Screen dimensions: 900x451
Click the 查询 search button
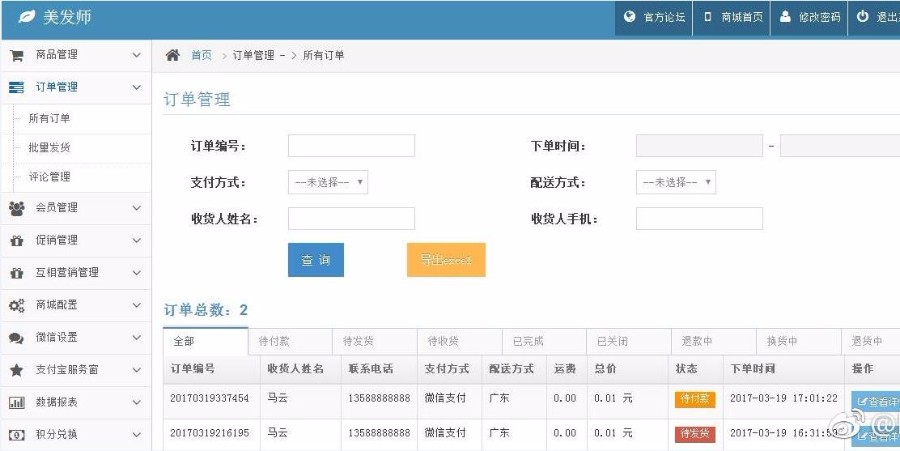316,260
